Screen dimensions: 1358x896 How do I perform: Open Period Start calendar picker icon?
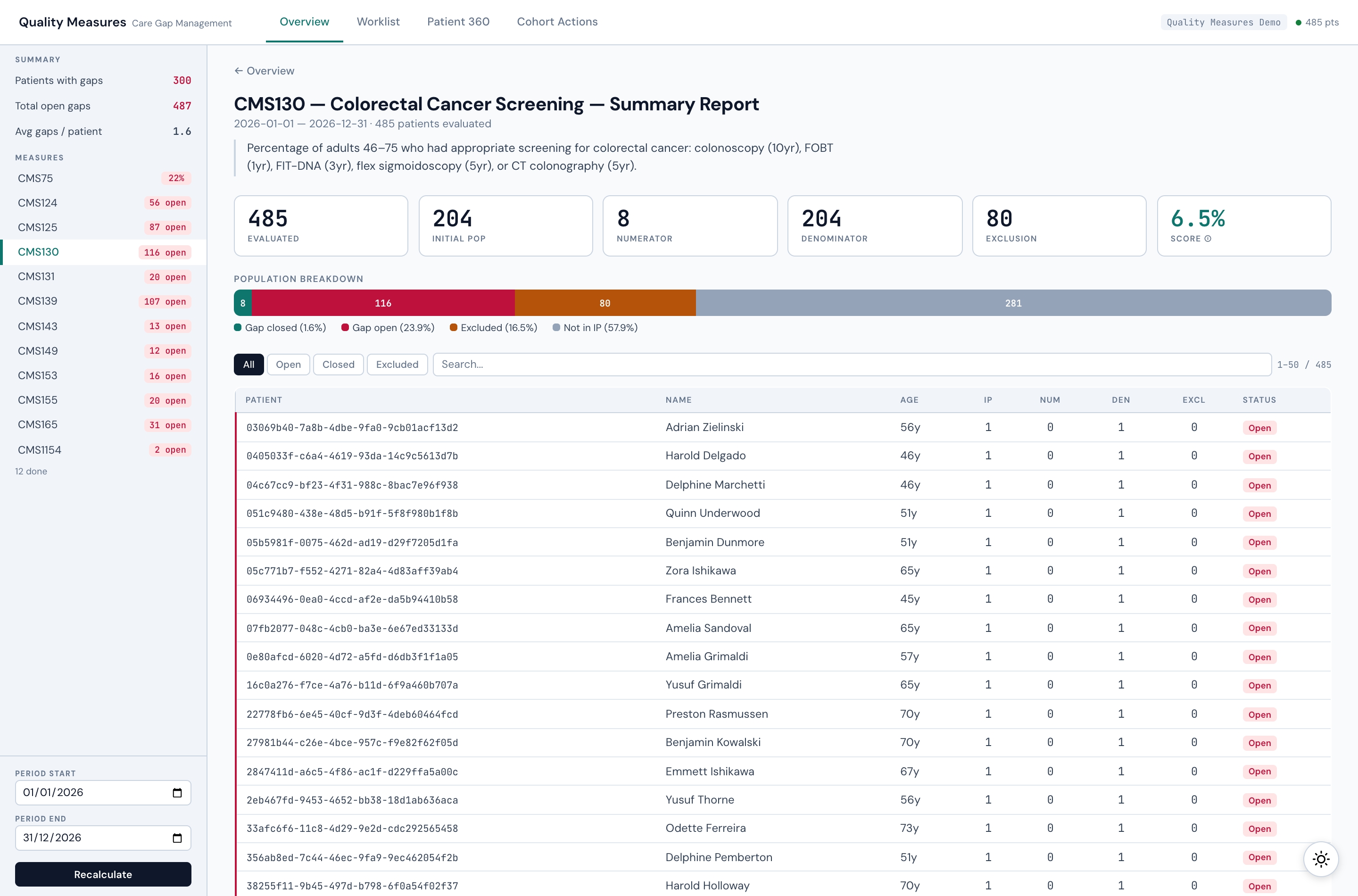click(177, 793)
